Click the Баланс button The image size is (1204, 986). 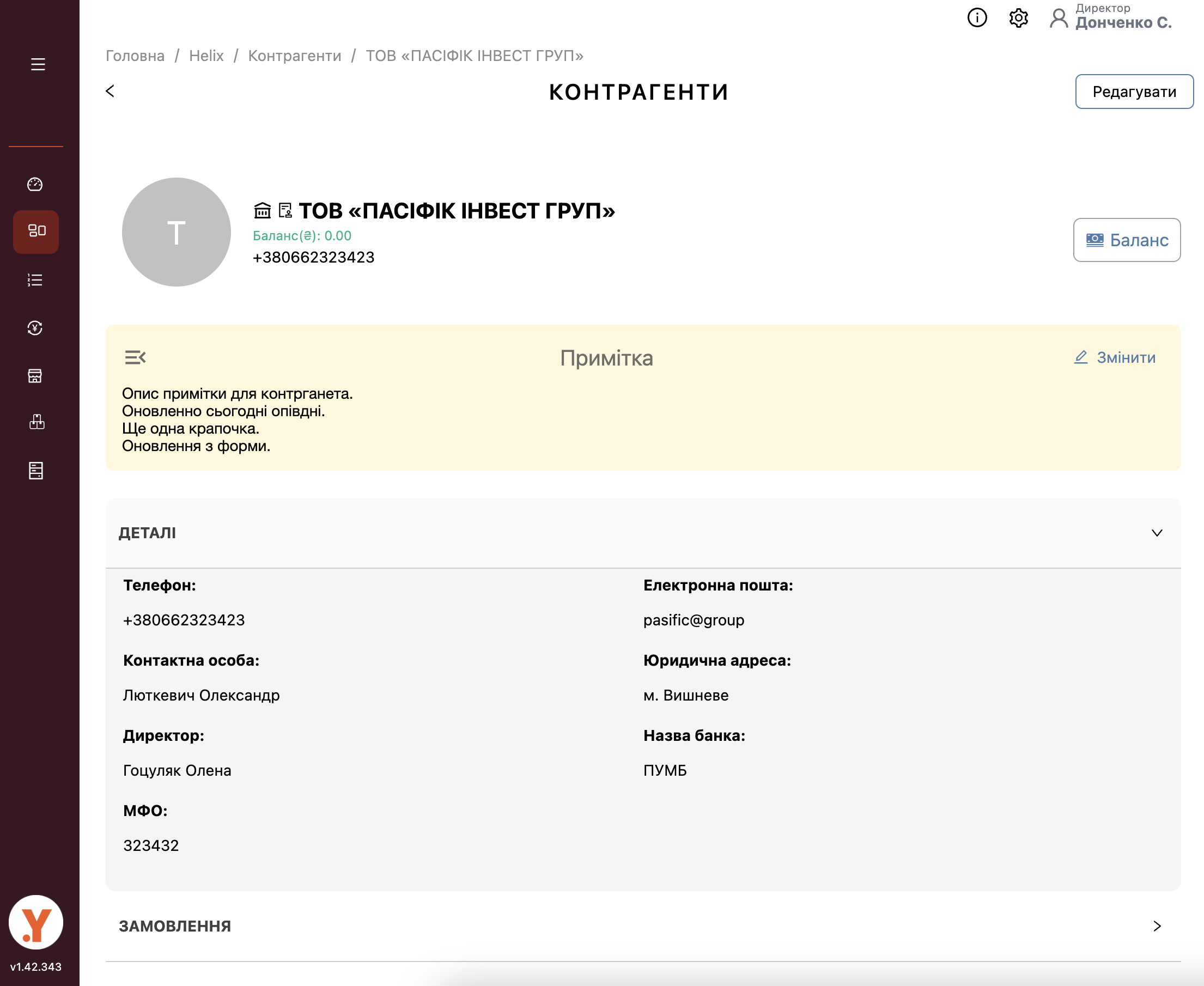point(1127,240)
